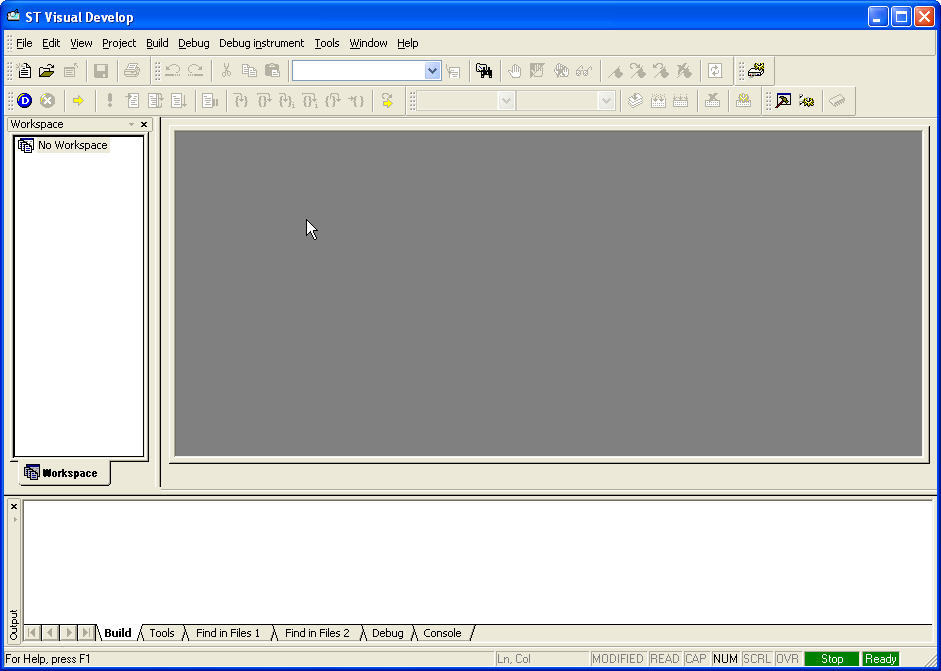Click inside the find text input field

[358, 71]
